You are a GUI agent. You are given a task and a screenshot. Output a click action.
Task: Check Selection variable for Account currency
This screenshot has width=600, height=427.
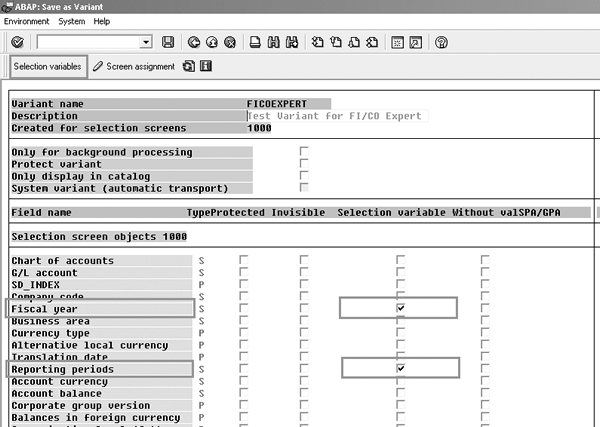[x=400, y=381]
